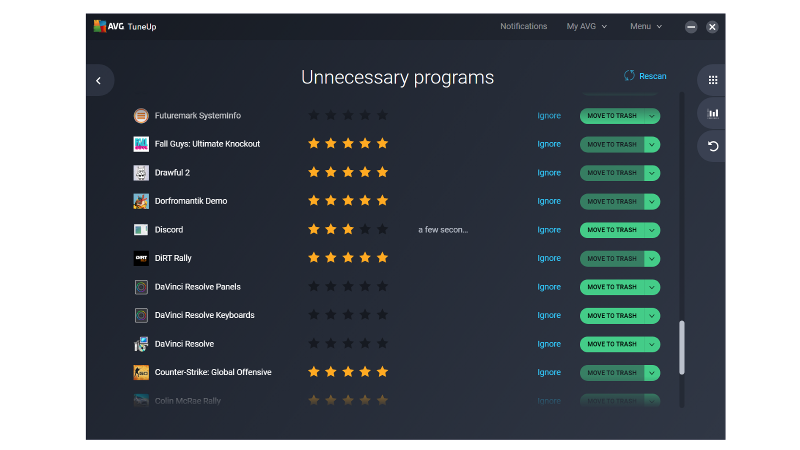Click the program list scrollbar thumb
The image size is (800, 450).
[x=682, y=347]
